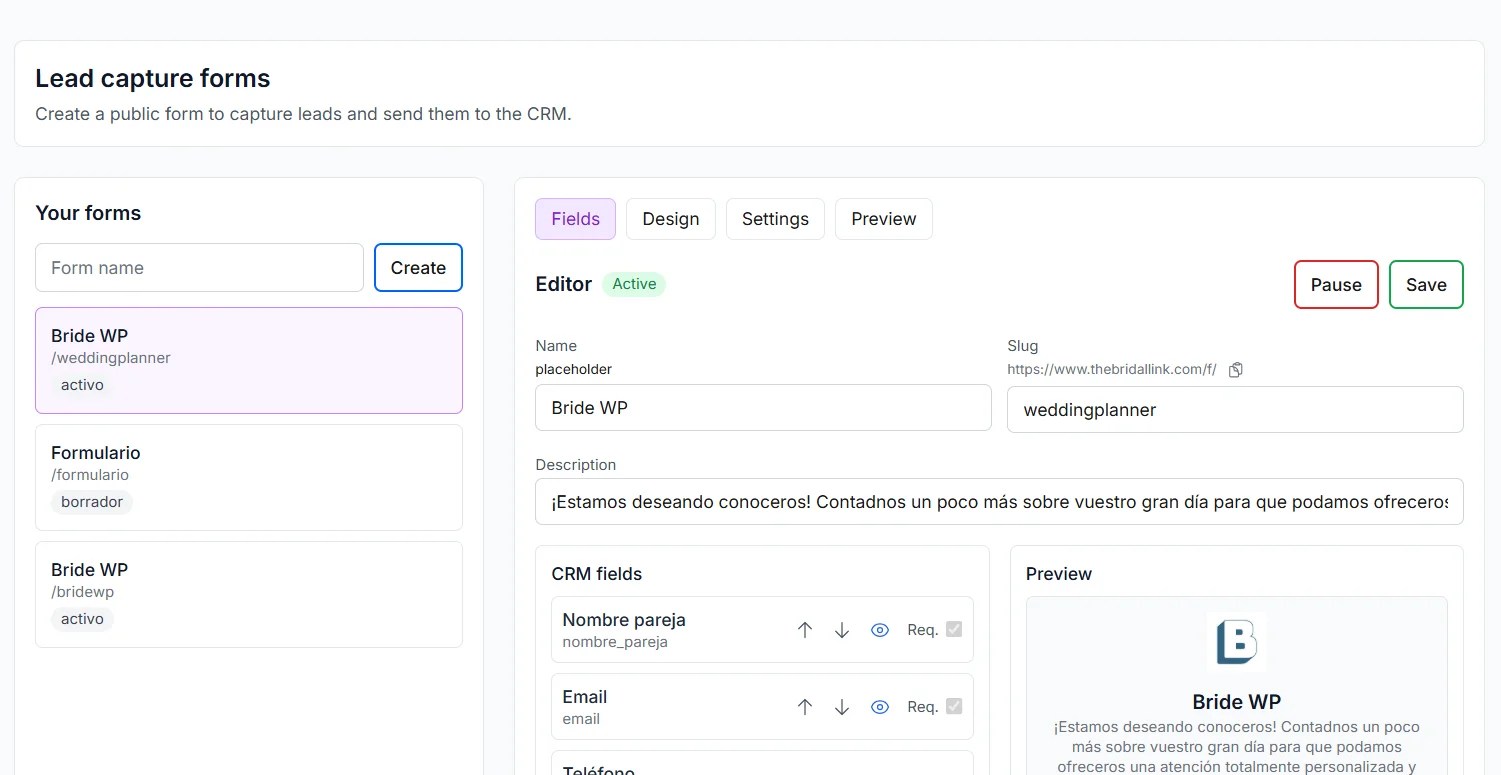The height and width of the screenshot is (775, 1501).
Task: Click the Active status badge
Action: pos(634,284)
